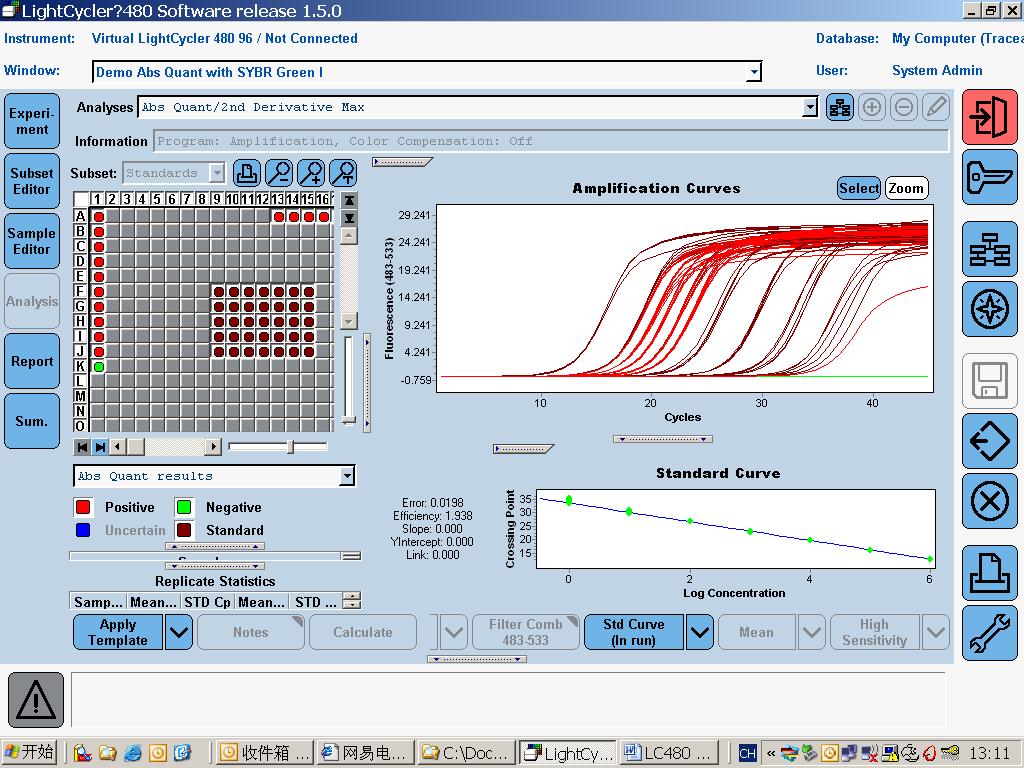Click the skip-to-first-column icon below the plate

click(82, 447)
